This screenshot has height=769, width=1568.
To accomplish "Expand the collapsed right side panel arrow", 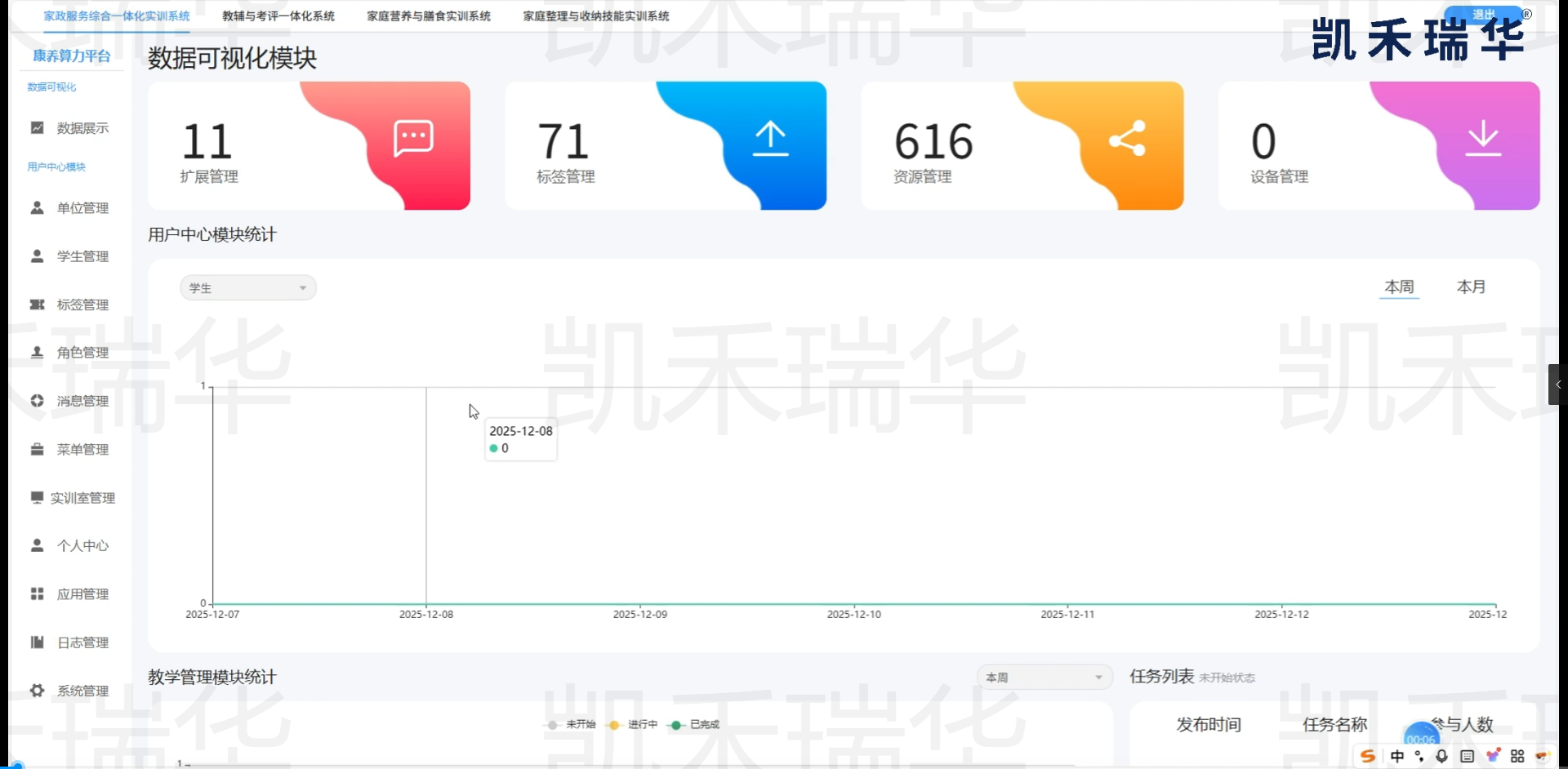I will click(x=1557, y=384).
